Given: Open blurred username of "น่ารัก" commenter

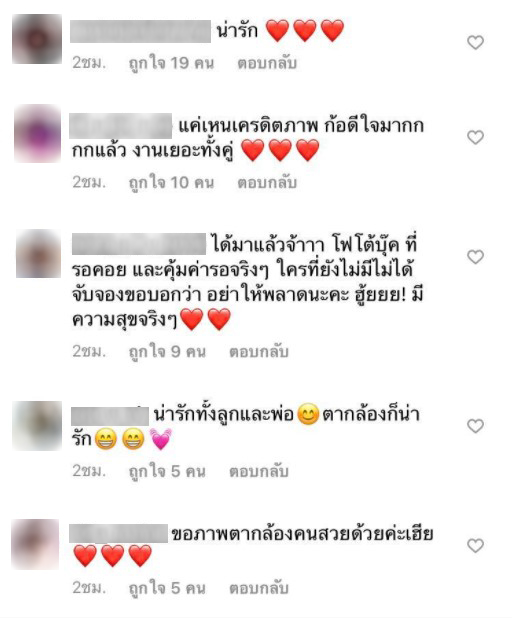Looking at the screenshot, I should tap(141, 32).
